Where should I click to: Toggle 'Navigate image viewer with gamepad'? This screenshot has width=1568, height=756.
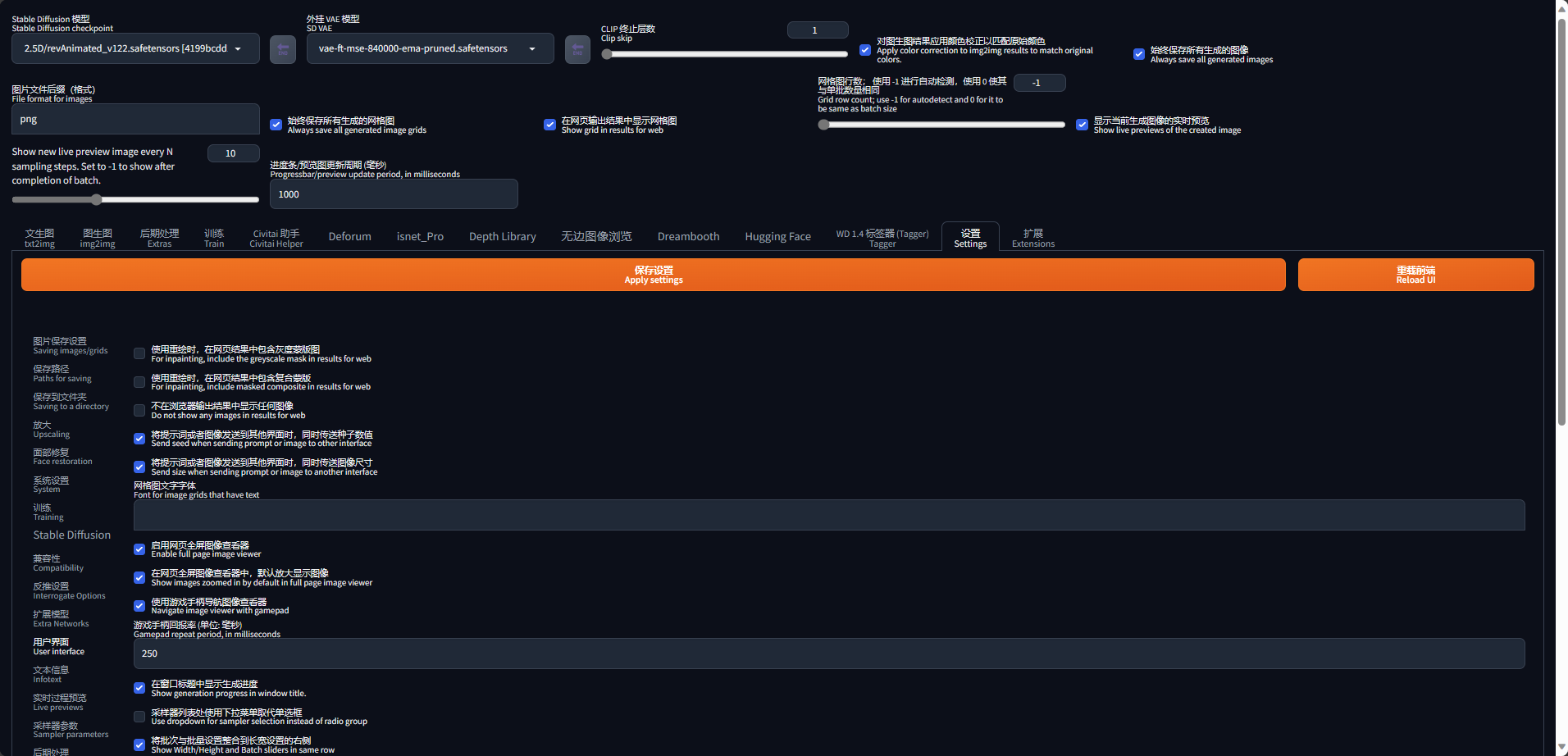(139, 606)
